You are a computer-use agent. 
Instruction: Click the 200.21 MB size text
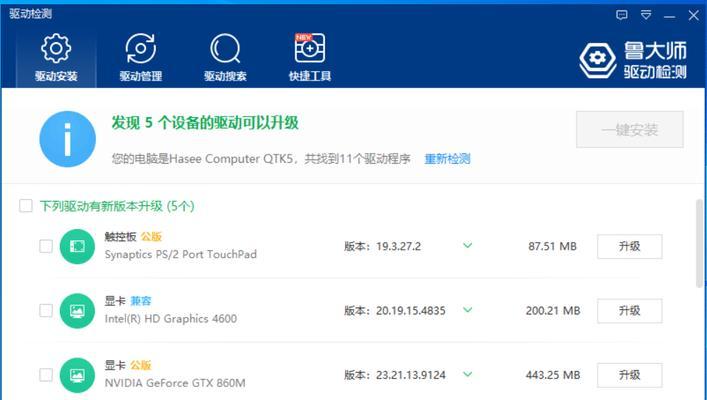(x=553, y=311)
